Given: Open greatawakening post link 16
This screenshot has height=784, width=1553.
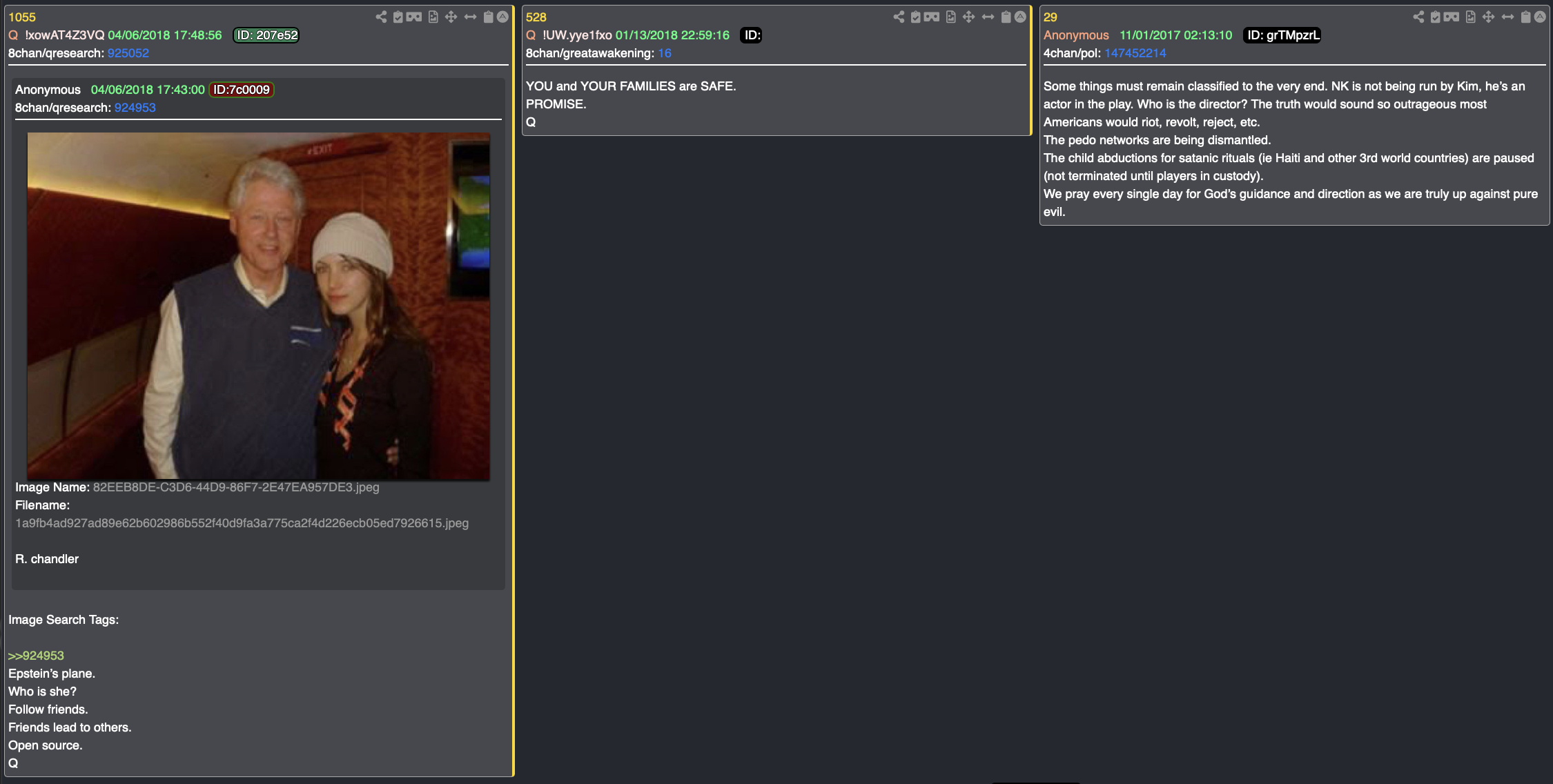Looking at the screenshot, I should [664, 53].
